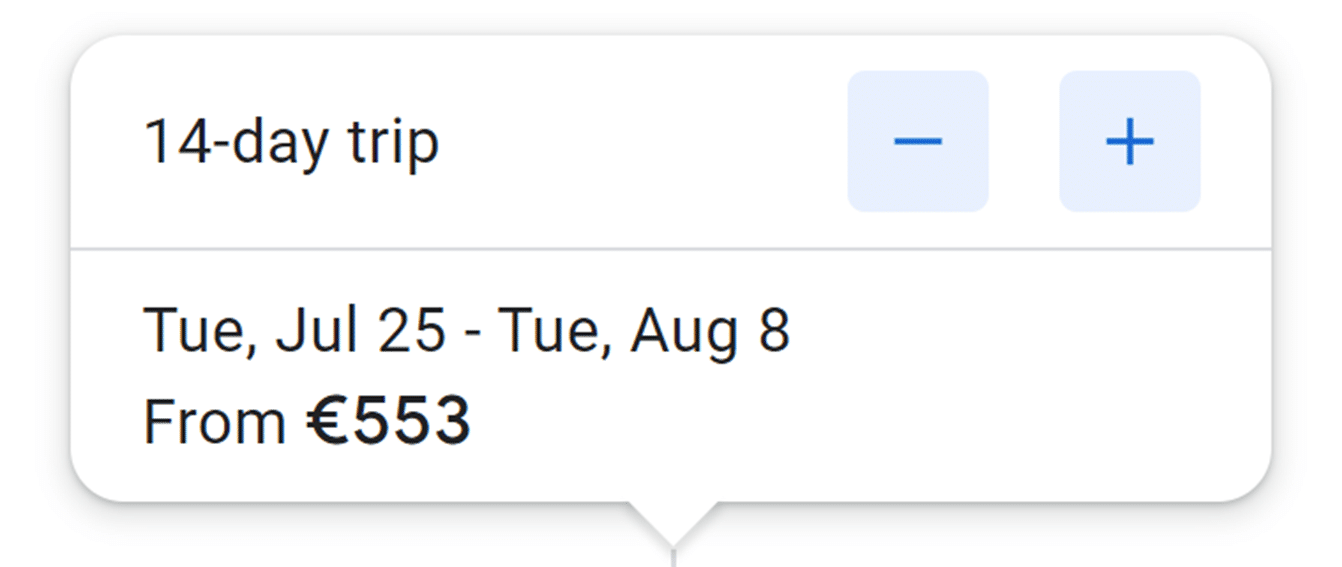The image size is (1342, 567).
Task: Shorten the 14-day trip by one day
Action: pos(917,141)
